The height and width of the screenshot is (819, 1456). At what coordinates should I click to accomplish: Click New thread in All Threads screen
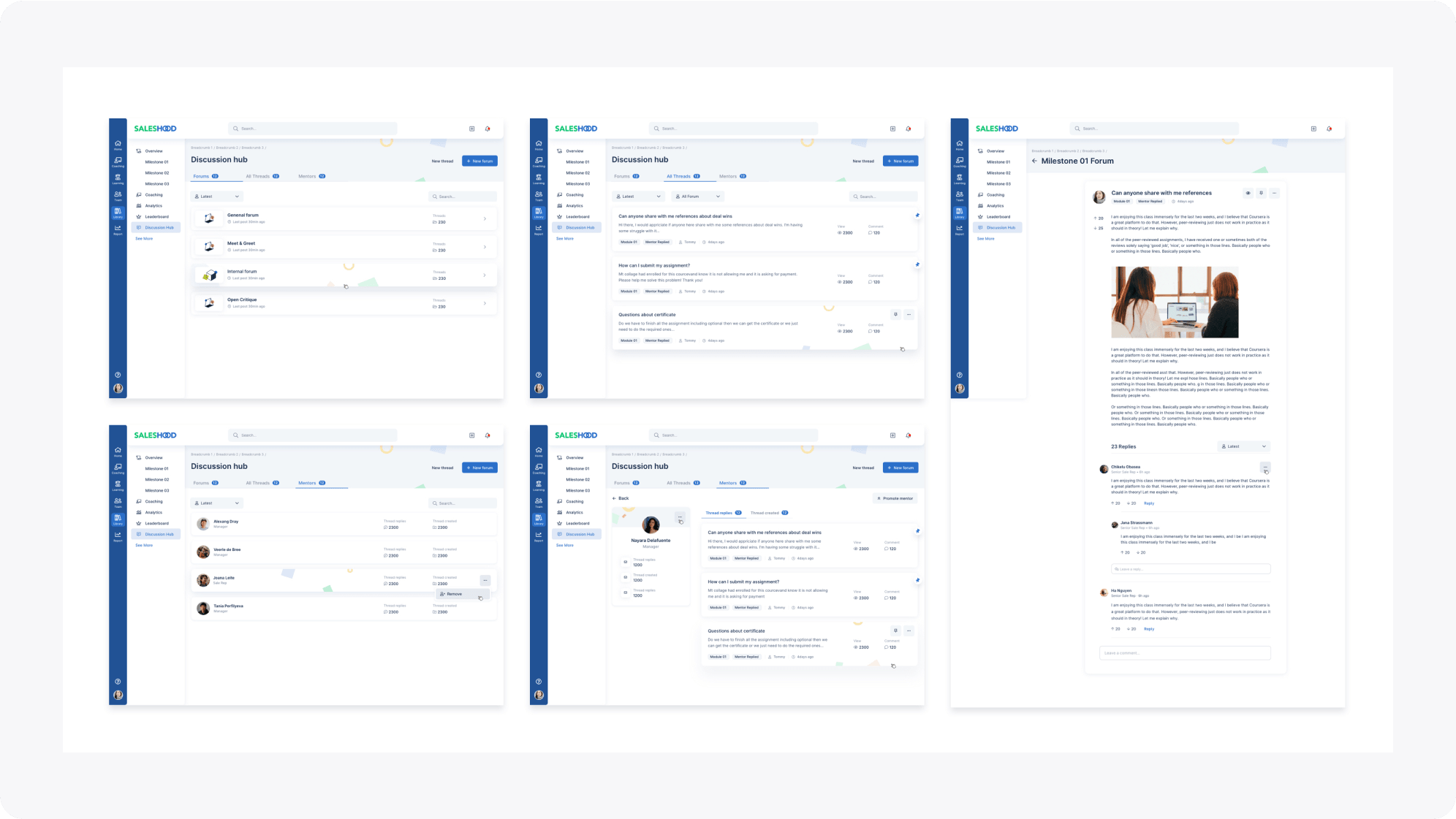[x=863, y=161]
